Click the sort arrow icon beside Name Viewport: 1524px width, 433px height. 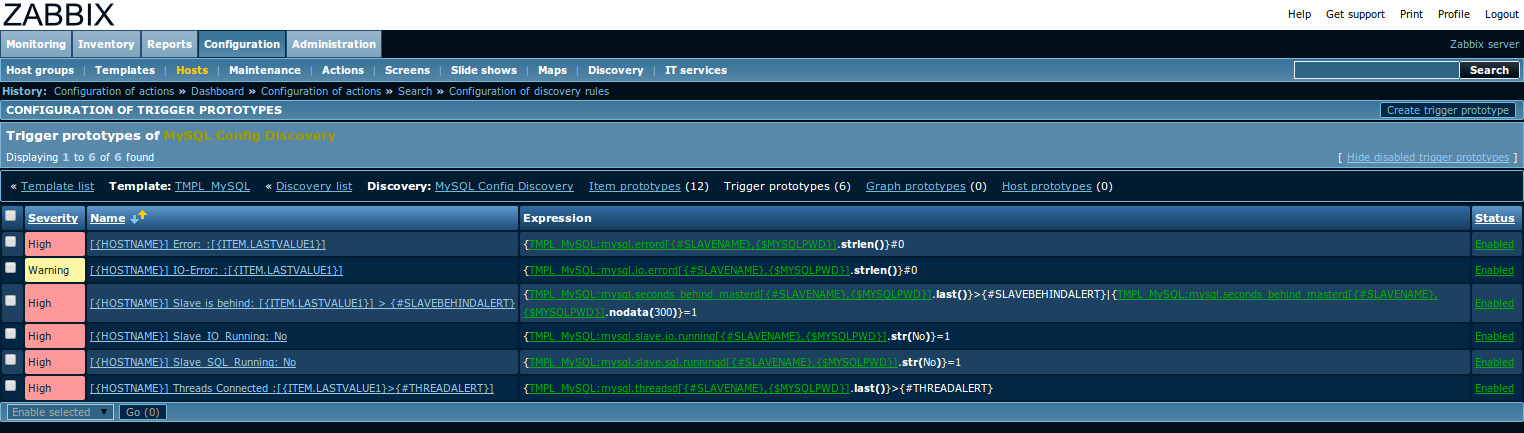point(138,217)
